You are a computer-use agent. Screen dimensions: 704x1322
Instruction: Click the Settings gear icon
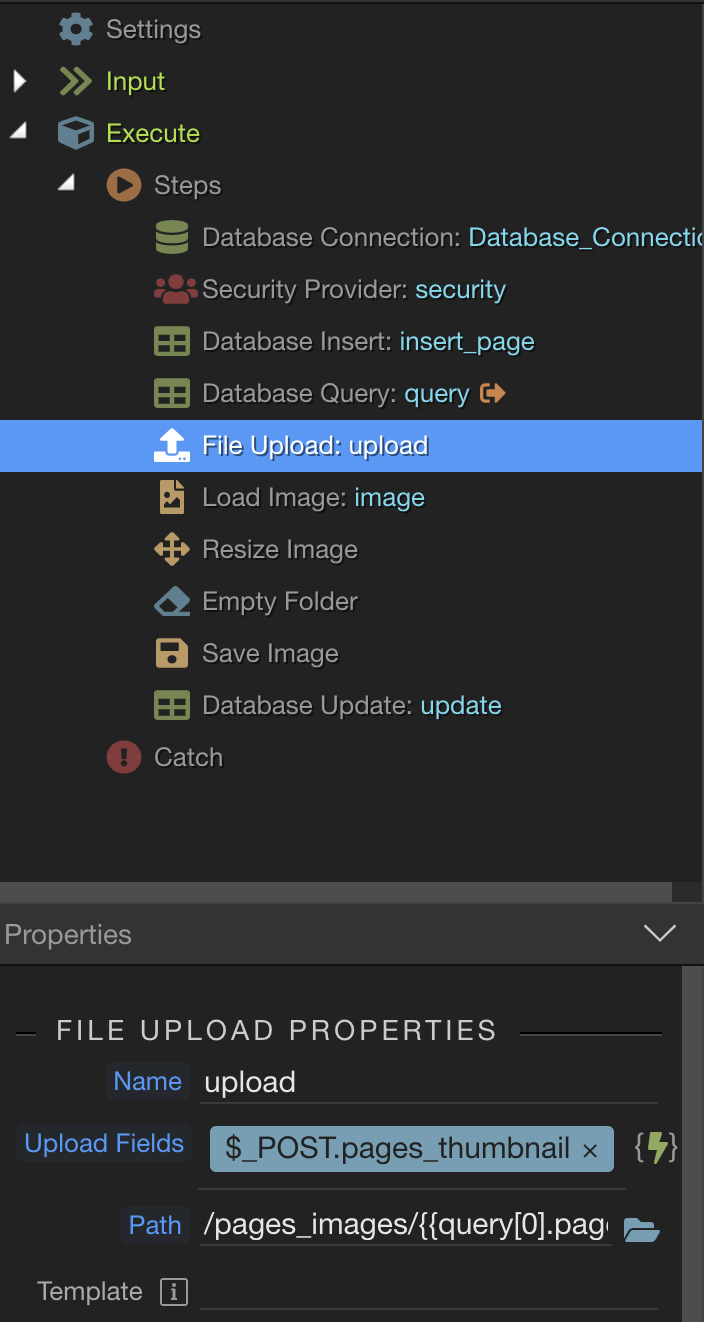(76, 29)
